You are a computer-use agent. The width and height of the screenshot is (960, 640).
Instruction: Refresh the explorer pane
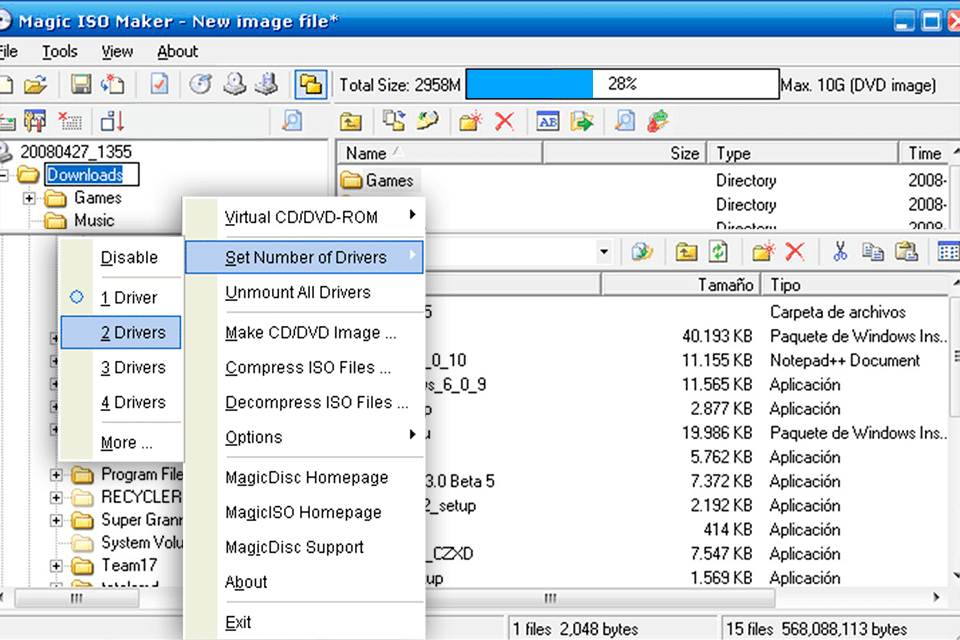[719, 252]
